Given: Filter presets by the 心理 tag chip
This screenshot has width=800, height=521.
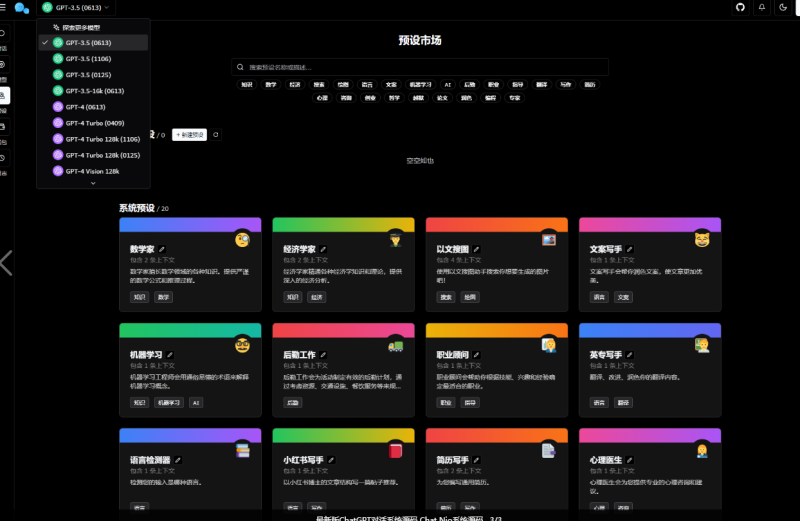Looking at the screenshot, I should (322, 98).
